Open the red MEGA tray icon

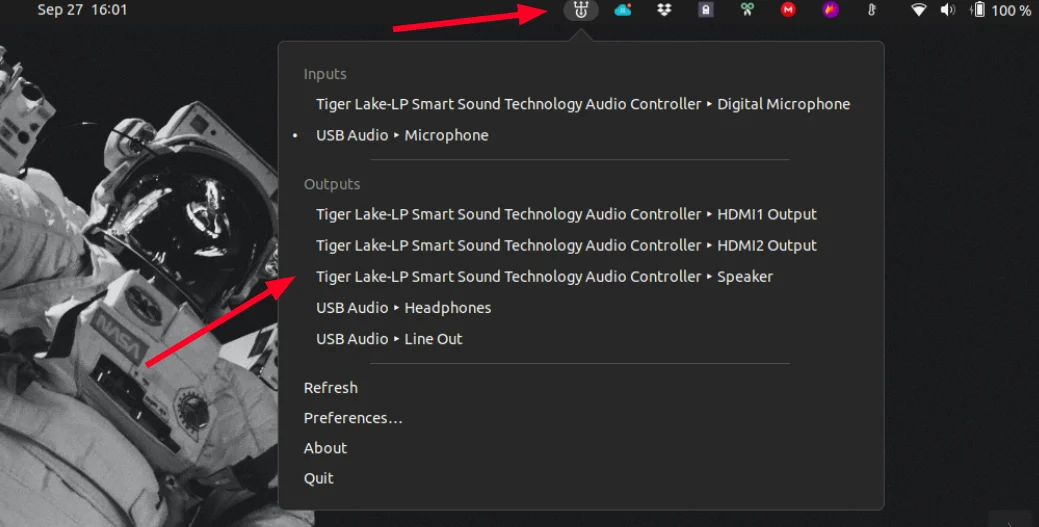tap(789, 10)
